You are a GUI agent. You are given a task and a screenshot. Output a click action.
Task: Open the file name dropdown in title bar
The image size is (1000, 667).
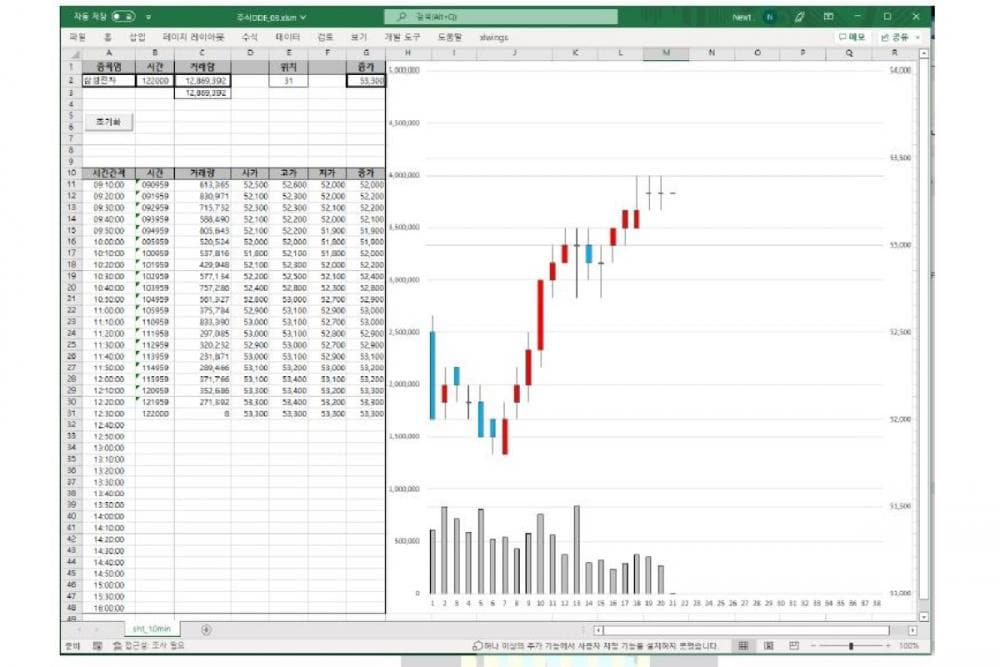click(303, 17)
